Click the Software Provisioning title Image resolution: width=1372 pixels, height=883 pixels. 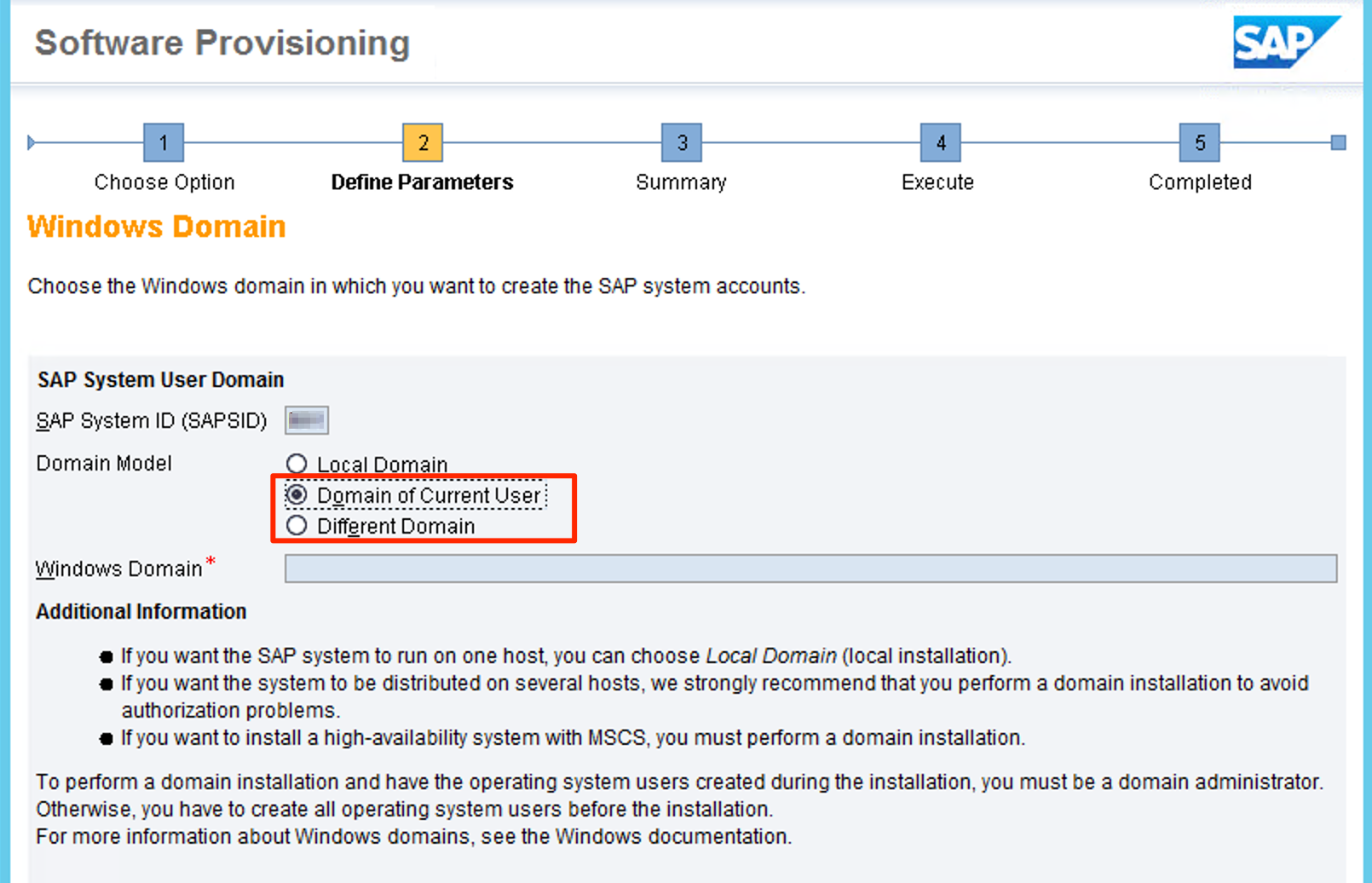pos(222,43)
